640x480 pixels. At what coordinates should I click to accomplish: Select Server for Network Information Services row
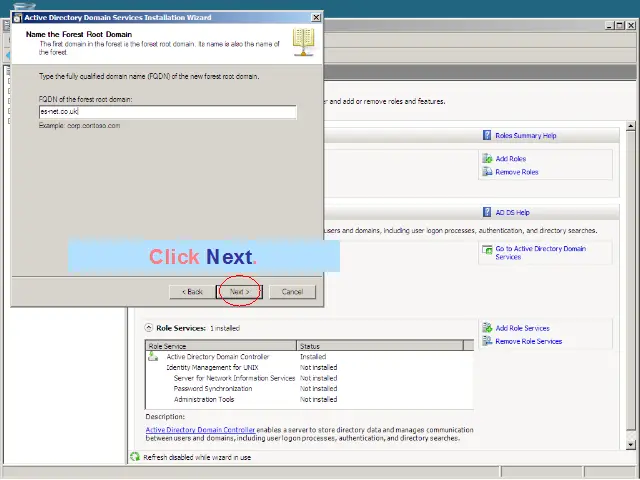(x=309, y=378)
